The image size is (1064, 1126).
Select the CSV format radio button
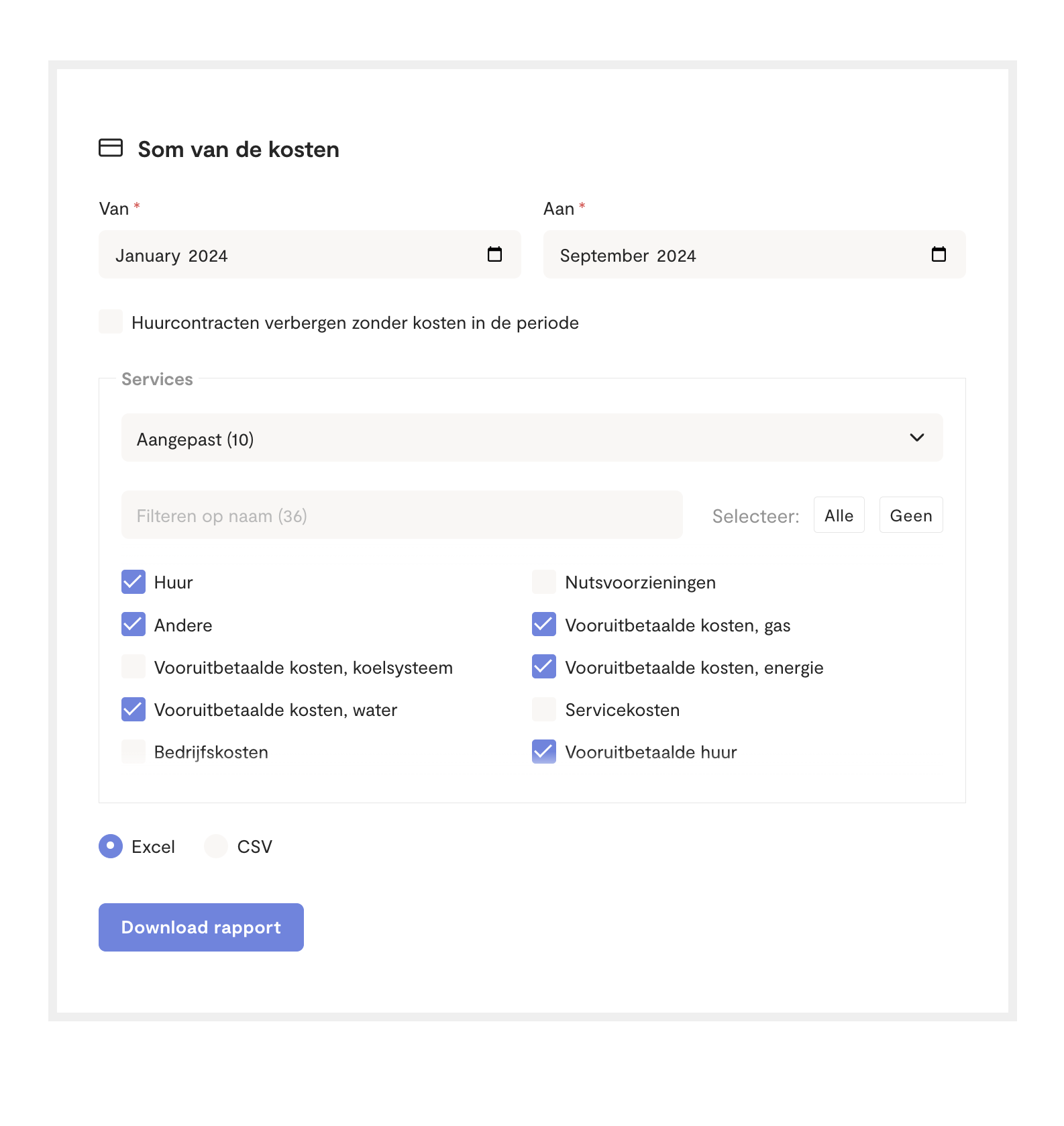click(x=216, y=846)
